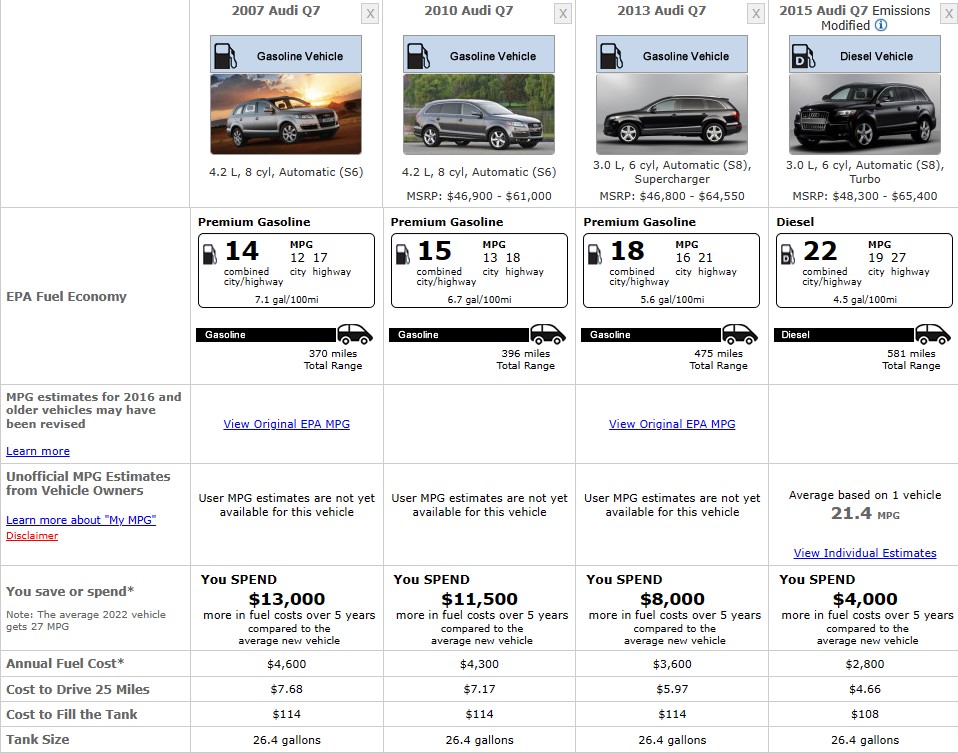Click 2015 Audi Q7 Emissions Modified title
958x753 pixels.
[855, 18]
